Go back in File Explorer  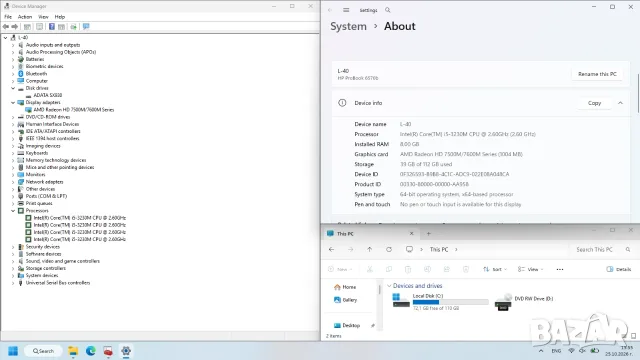[331, 249]
